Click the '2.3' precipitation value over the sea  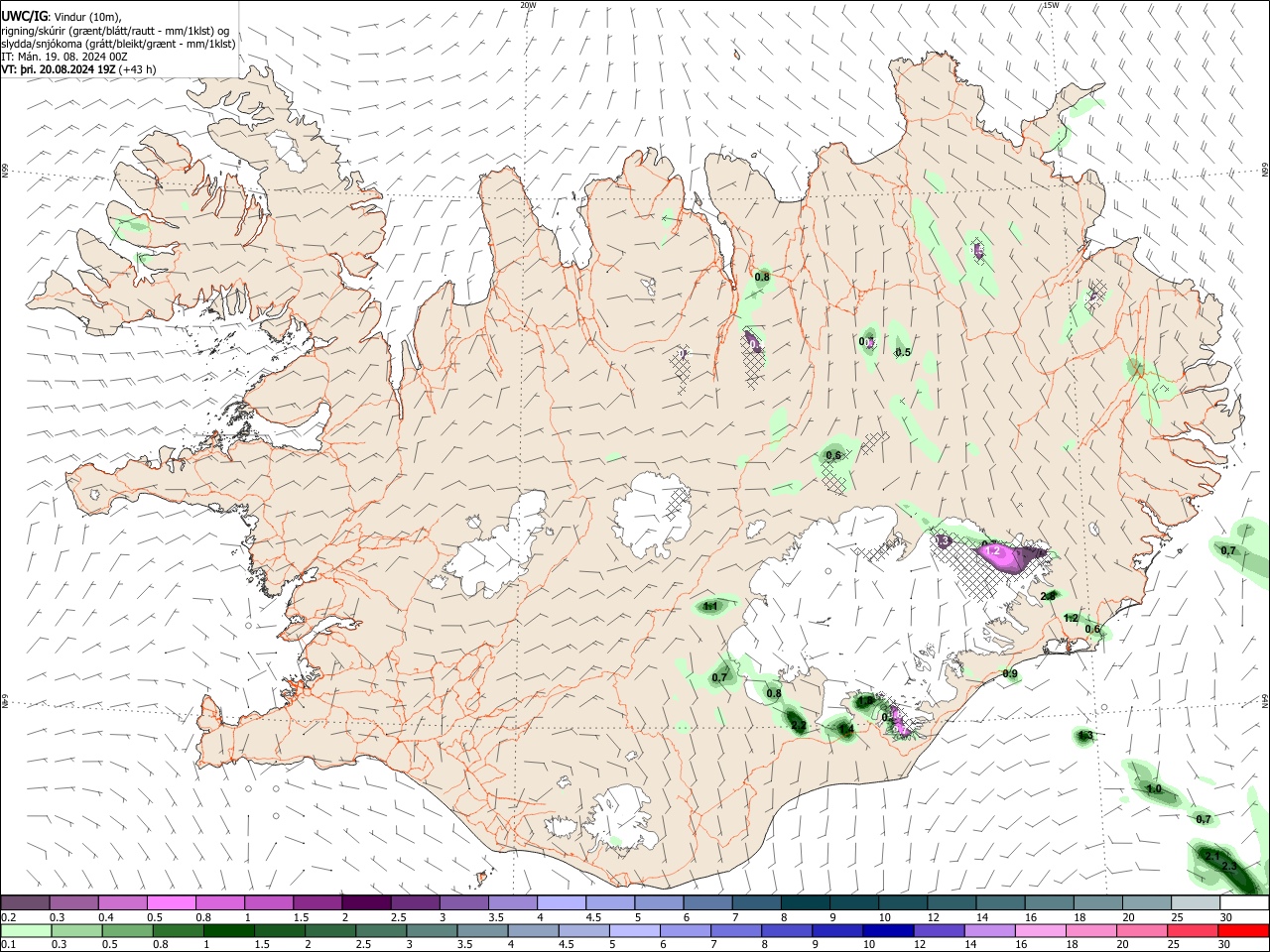[x=1229, y=868]
